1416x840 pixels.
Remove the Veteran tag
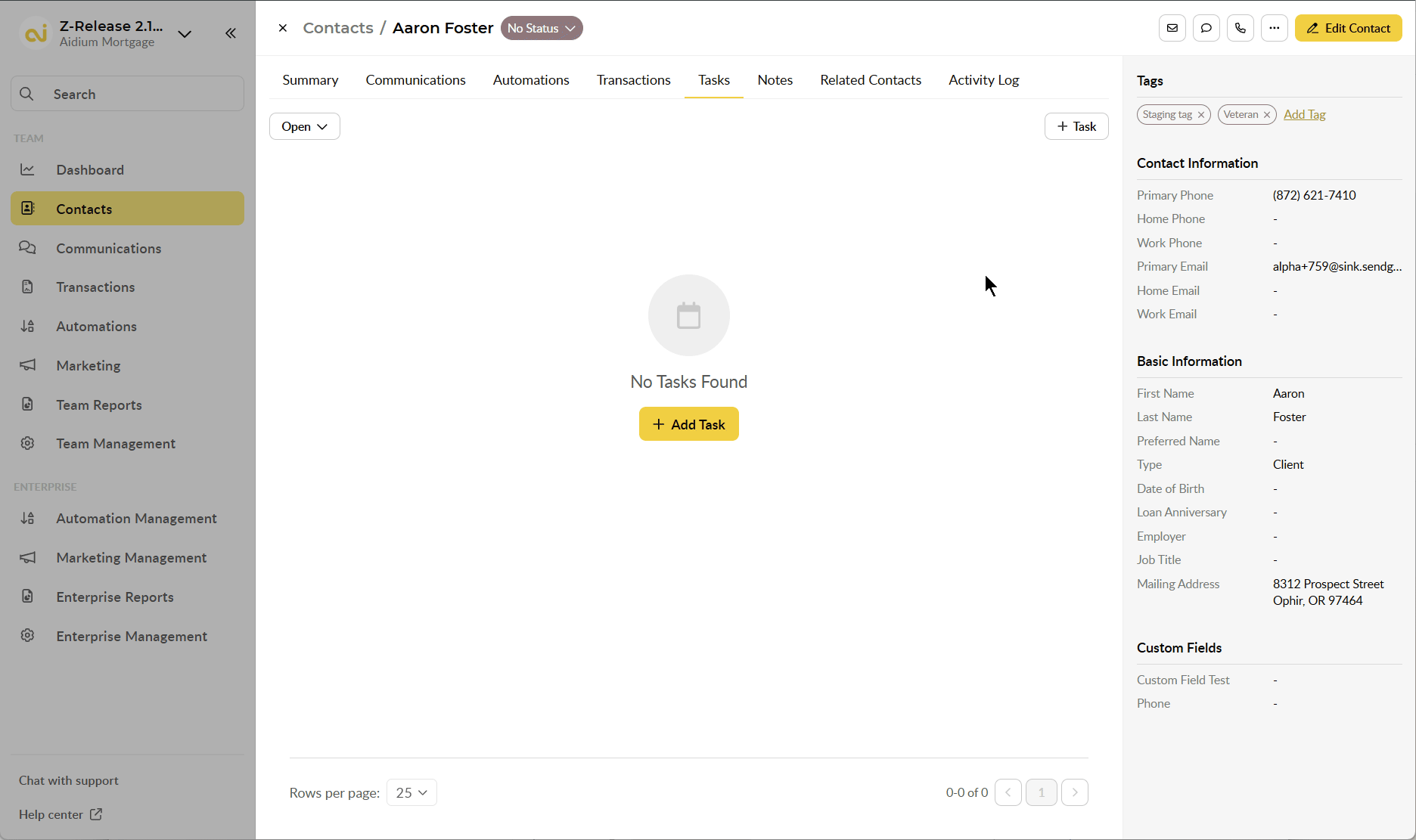[x=1267, y=115]
